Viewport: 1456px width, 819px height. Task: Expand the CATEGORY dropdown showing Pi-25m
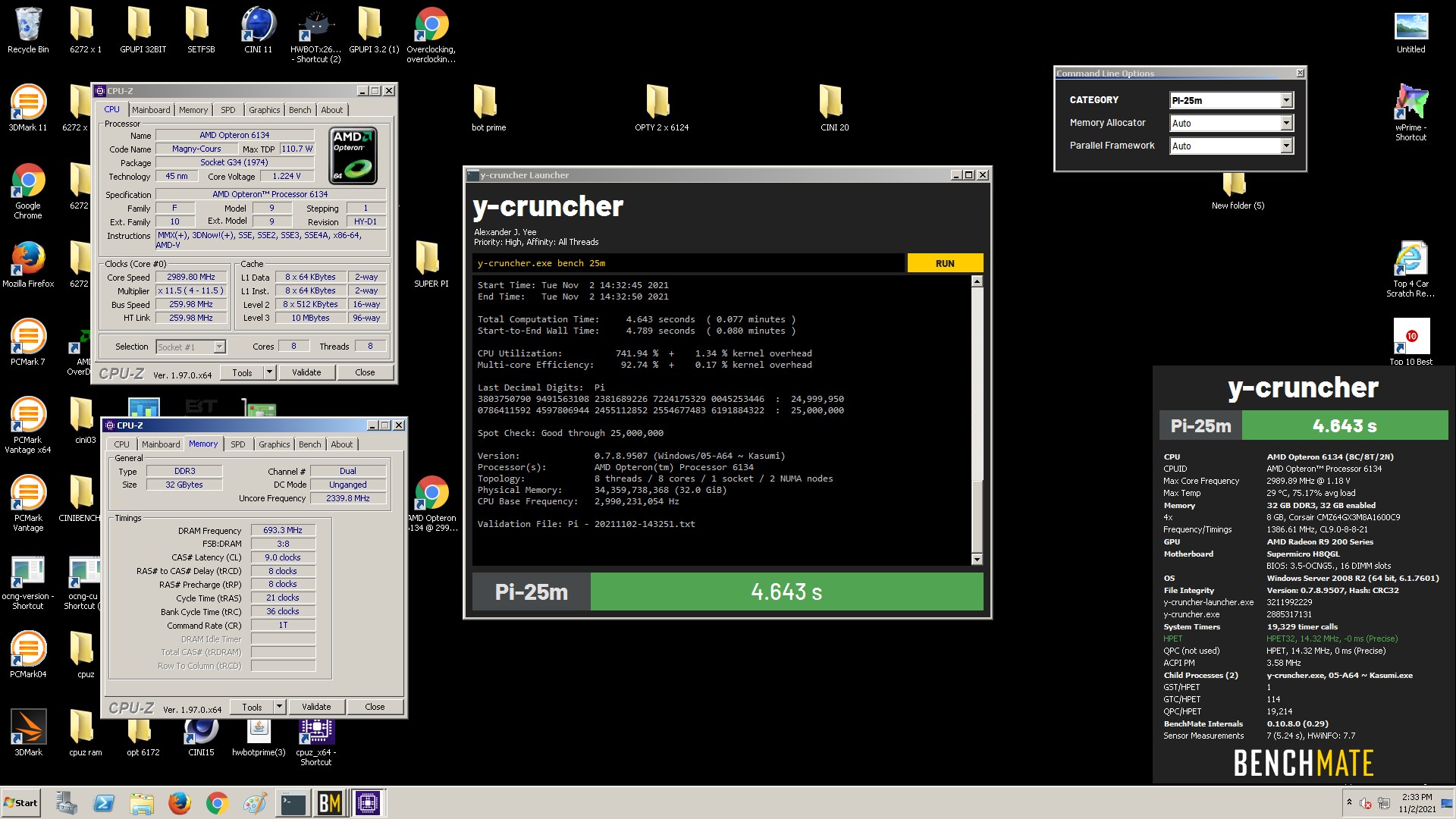pos(1286,100)
